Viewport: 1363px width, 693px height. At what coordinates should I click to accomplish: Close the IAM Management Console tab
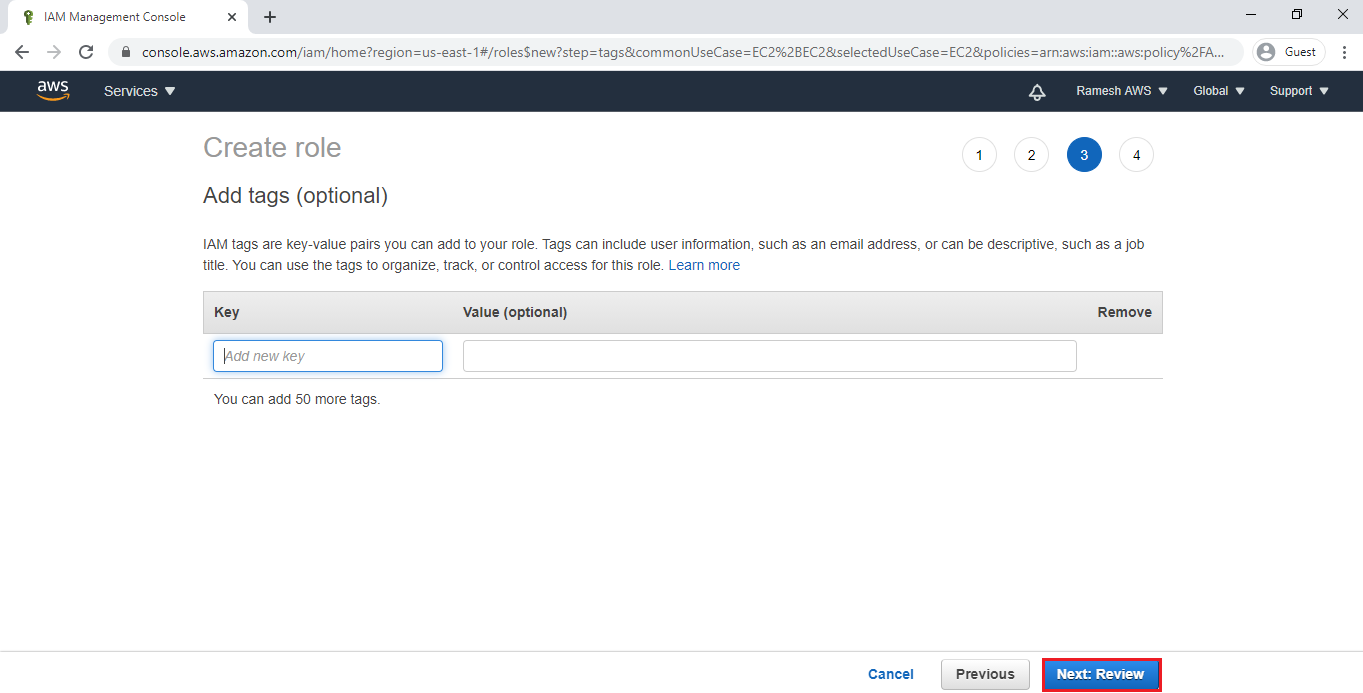pyautogui.click(x=232, y=17)
